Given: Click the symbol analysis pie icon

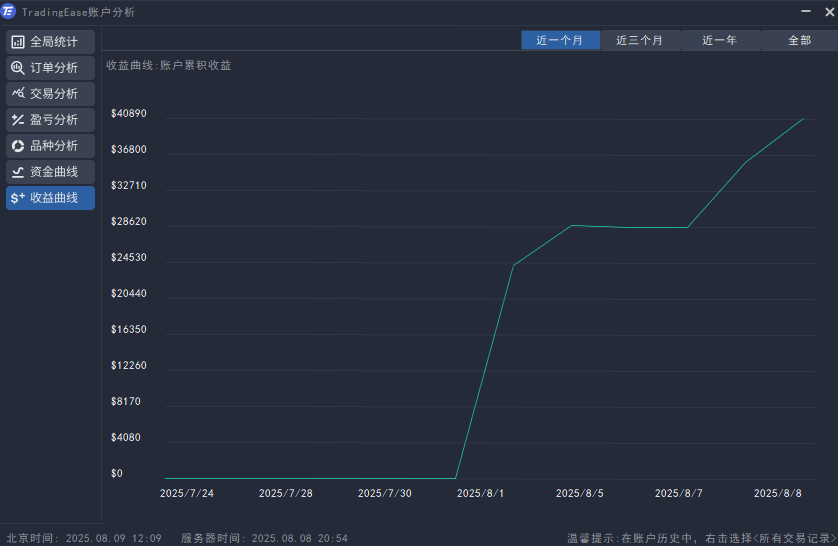Looking at the screenshot, I should click(18, 146).
